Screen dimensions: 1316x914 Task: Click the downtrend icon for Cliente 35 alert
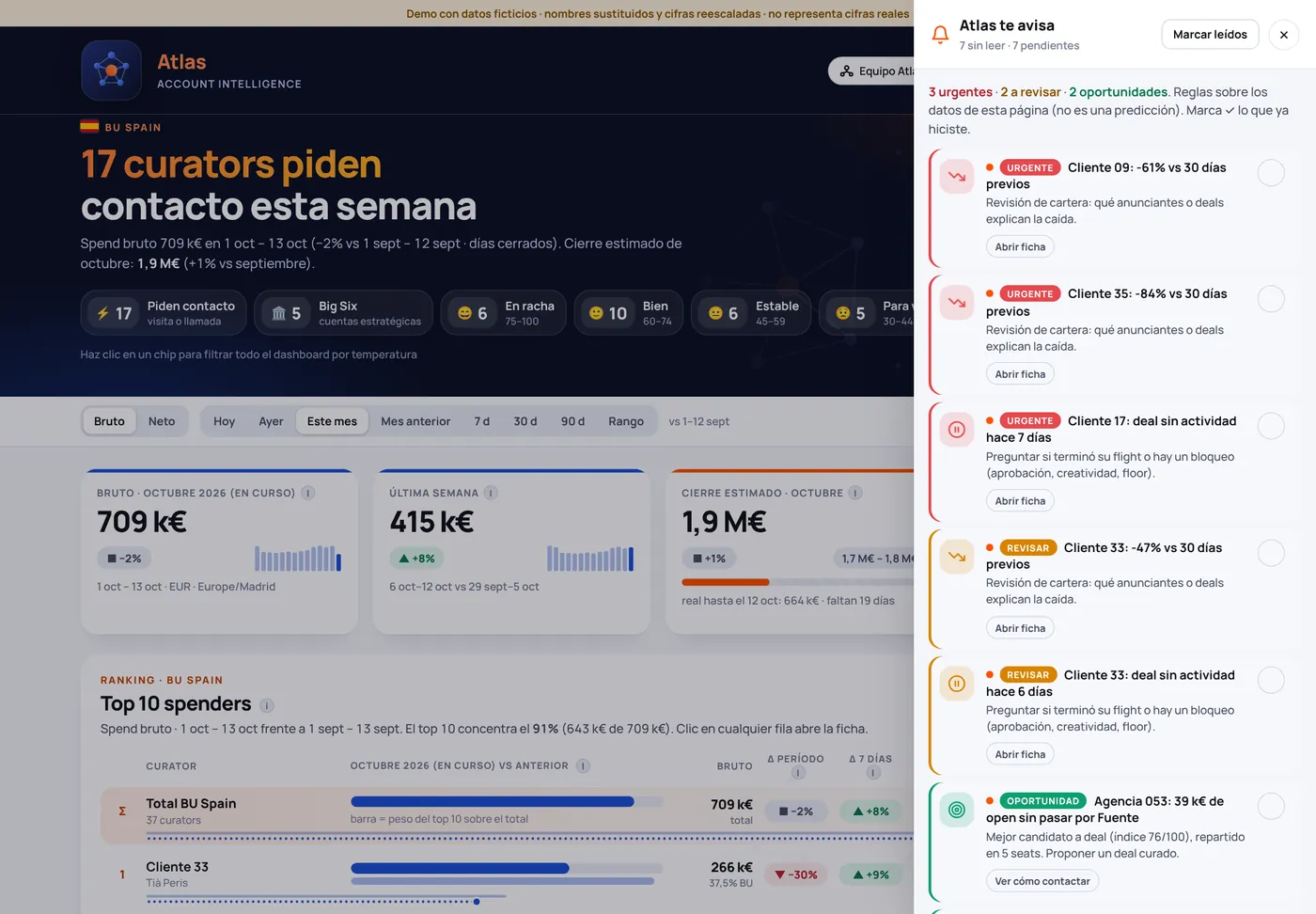(x=957, y=303)
